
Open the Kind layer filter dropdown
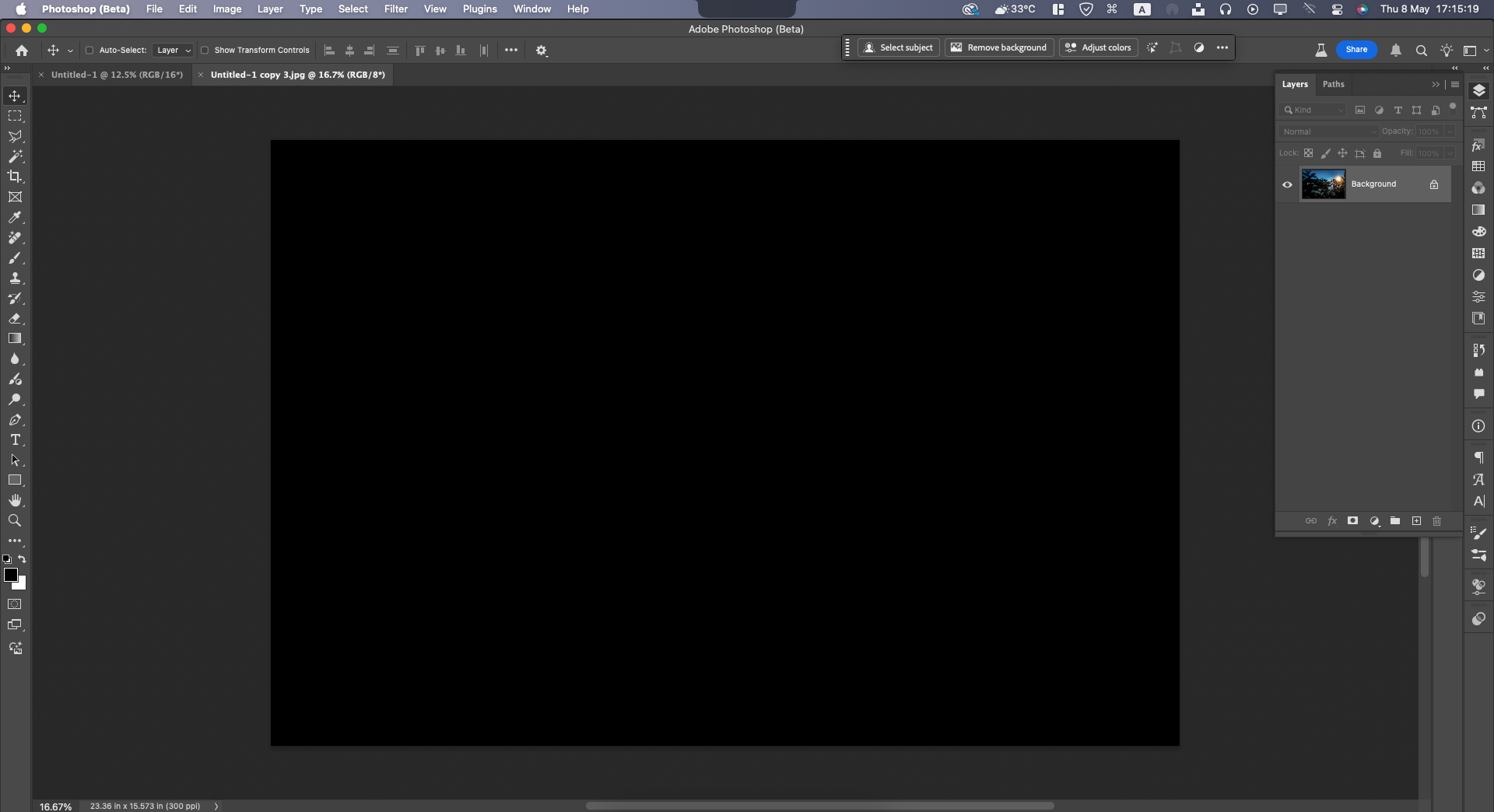tap(1313, 110)
